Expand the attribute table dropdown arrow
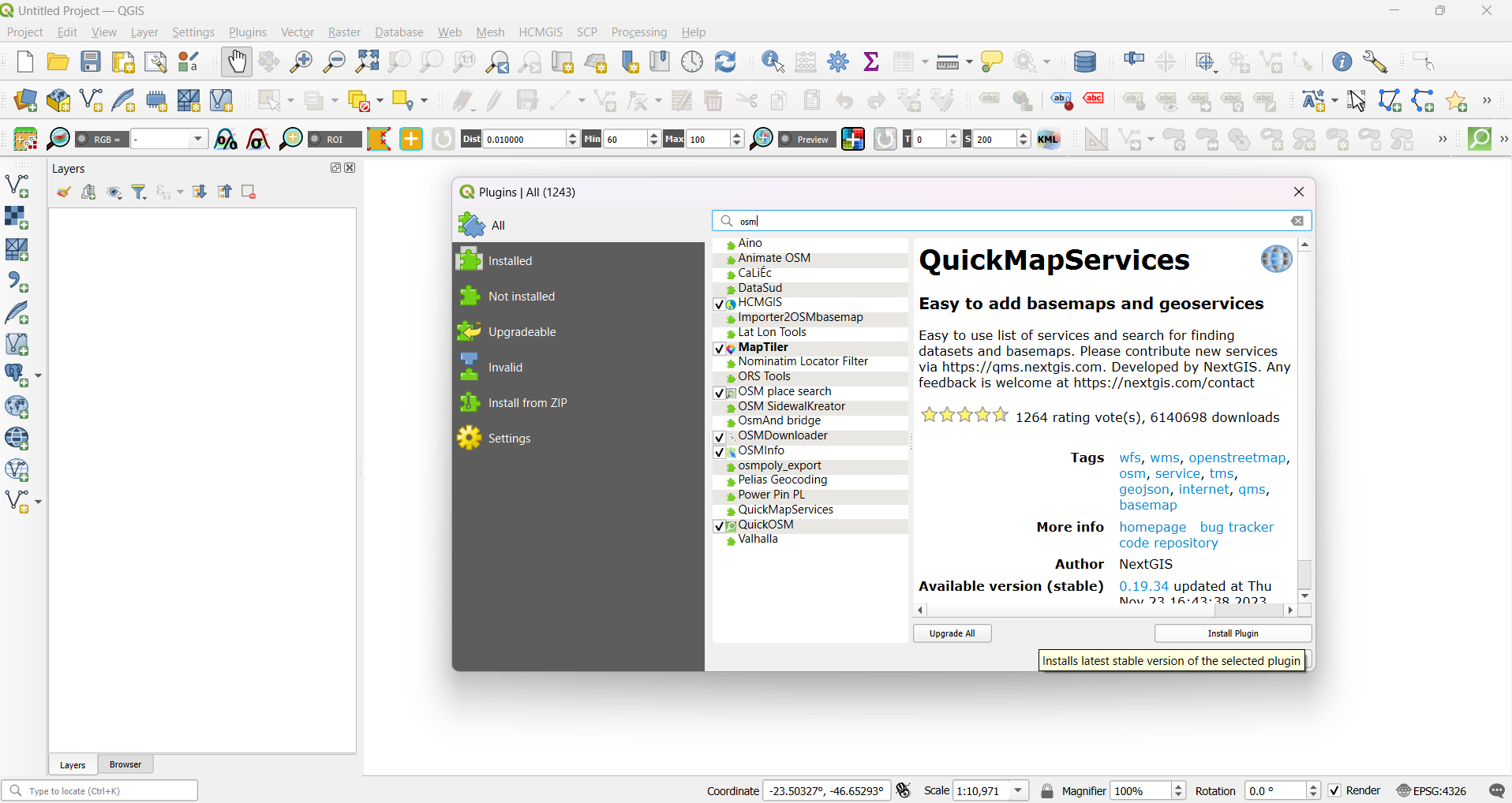 (924, 62)
